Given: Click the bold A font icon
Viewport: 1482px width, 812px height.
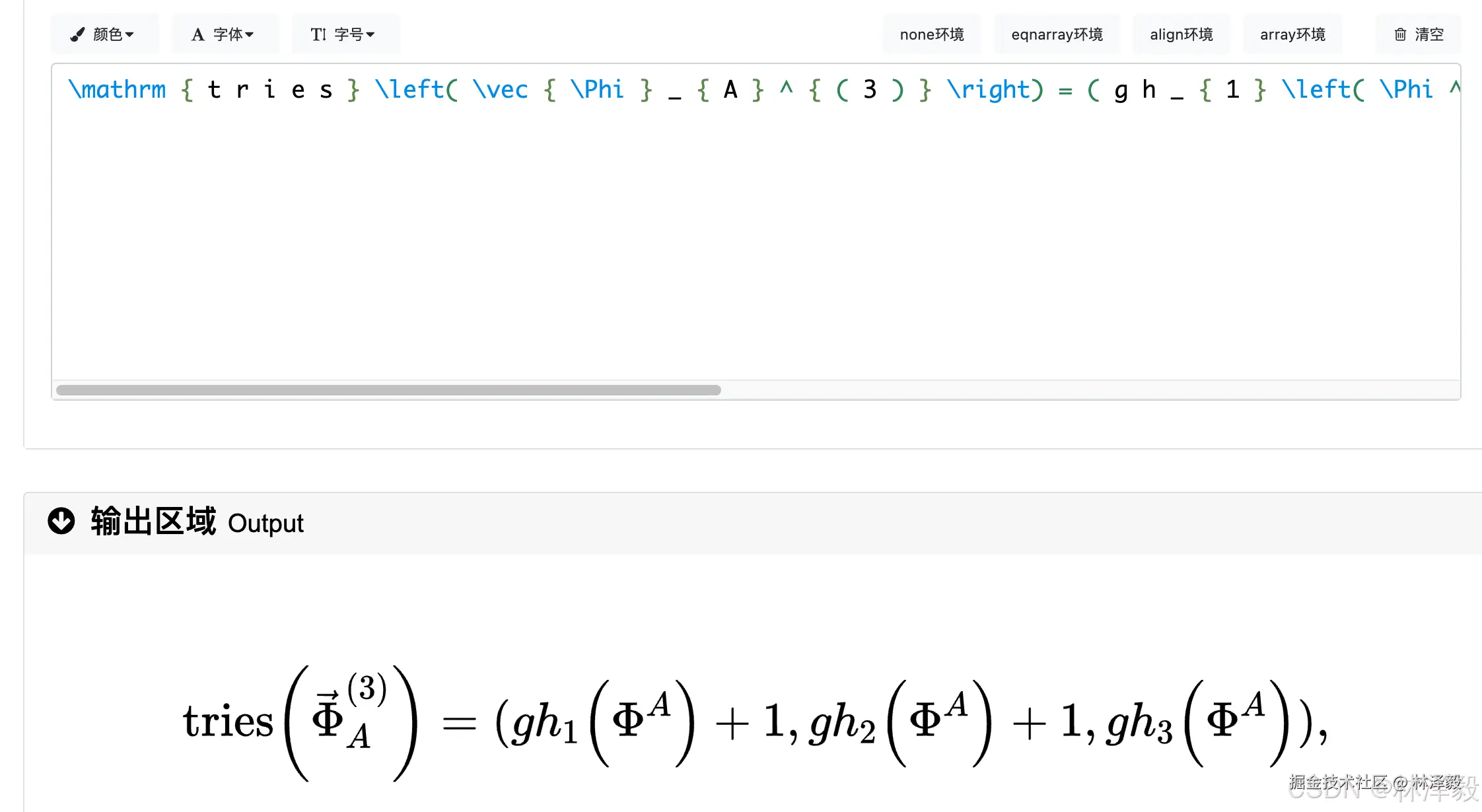Looking at the screenshot, I should coord(197,34).
